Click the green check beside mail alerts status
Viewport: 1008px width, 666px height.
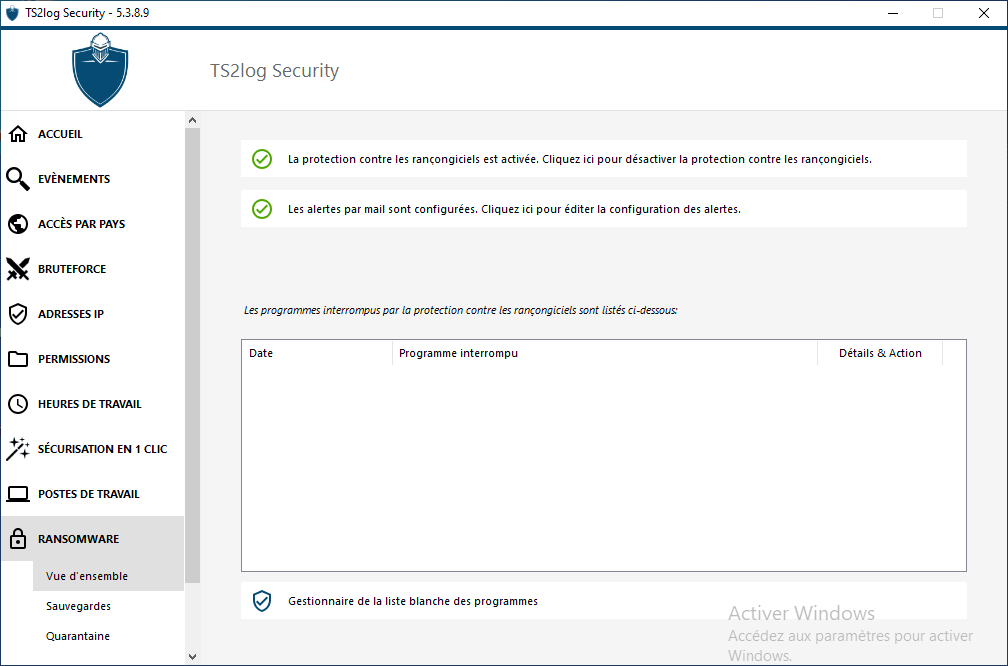pos(262,209)
